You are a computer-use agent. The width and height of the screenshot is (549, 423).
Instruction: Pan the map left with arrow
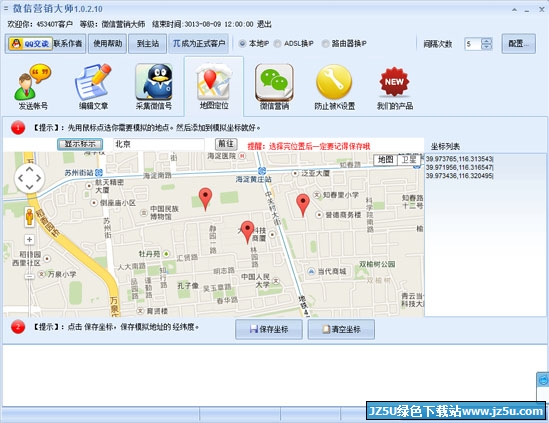coord(21,178)
